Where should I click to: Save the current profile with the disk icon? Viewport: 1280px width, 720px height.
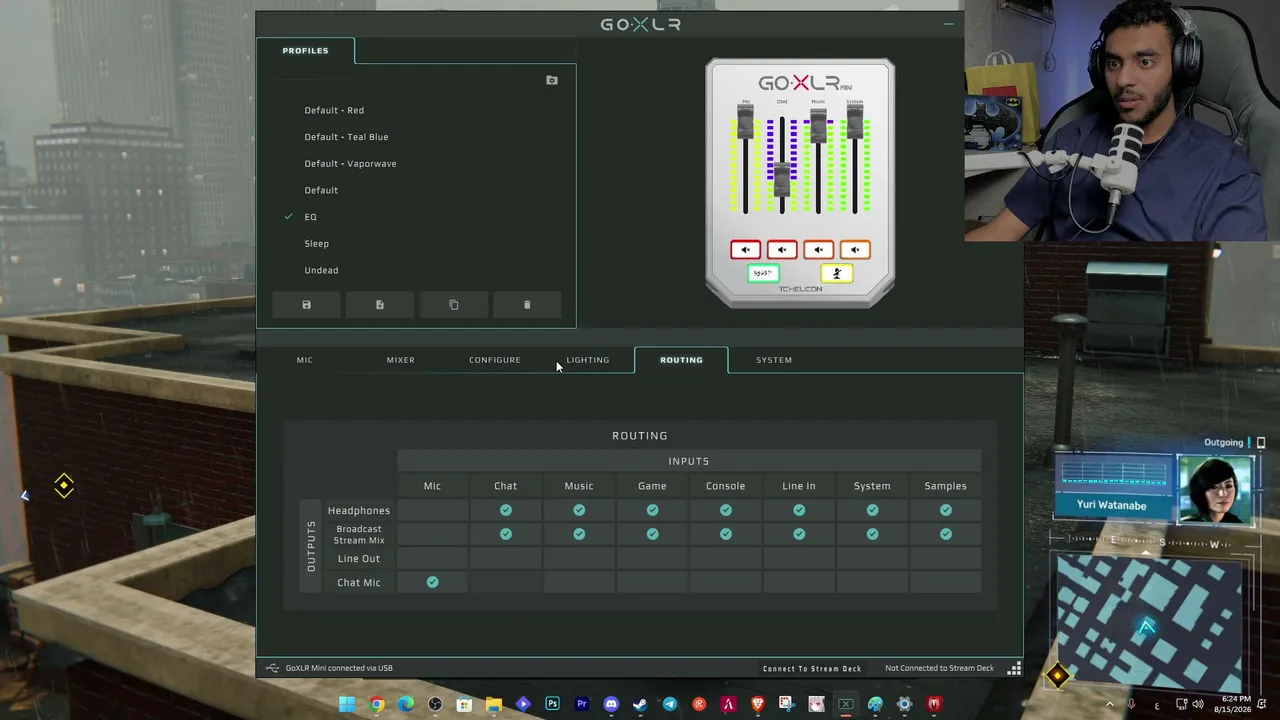[x=306, y=305]
